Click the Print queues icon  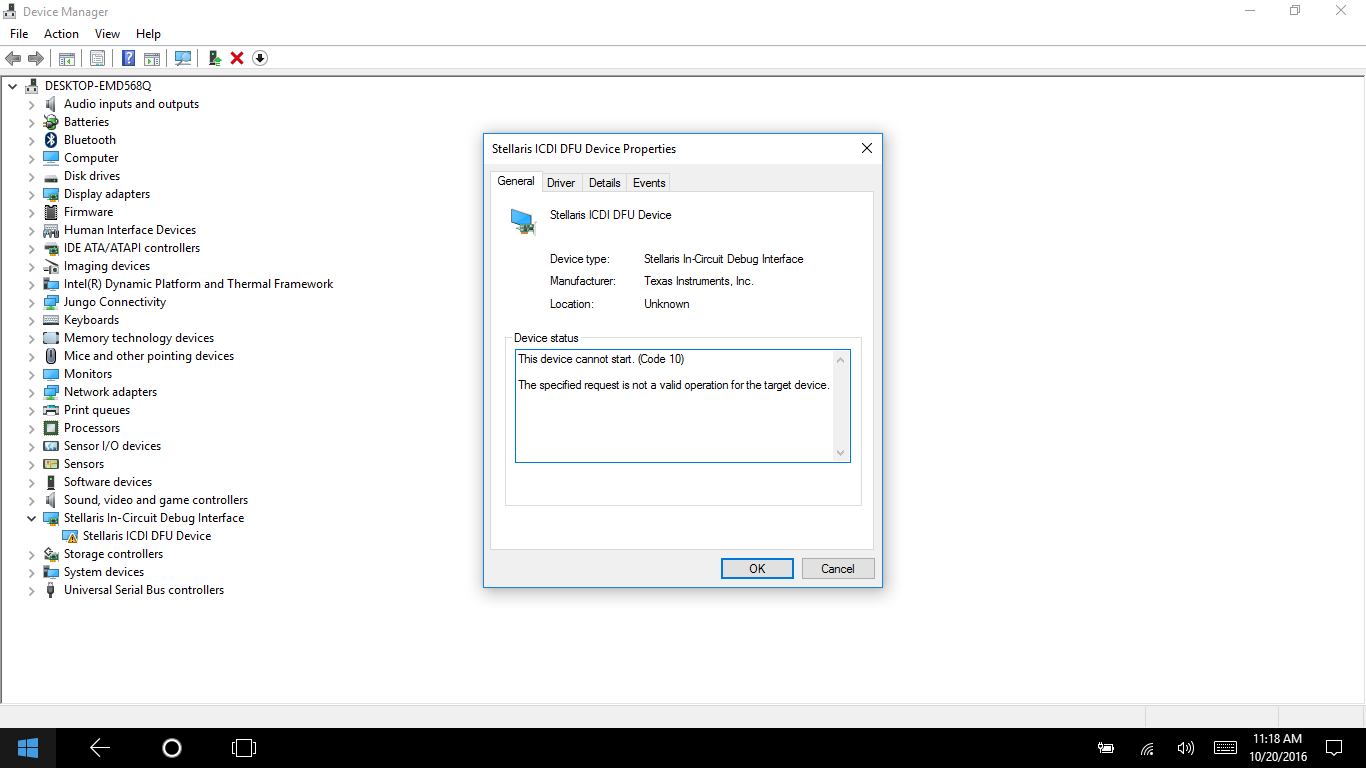pos(51,410)
